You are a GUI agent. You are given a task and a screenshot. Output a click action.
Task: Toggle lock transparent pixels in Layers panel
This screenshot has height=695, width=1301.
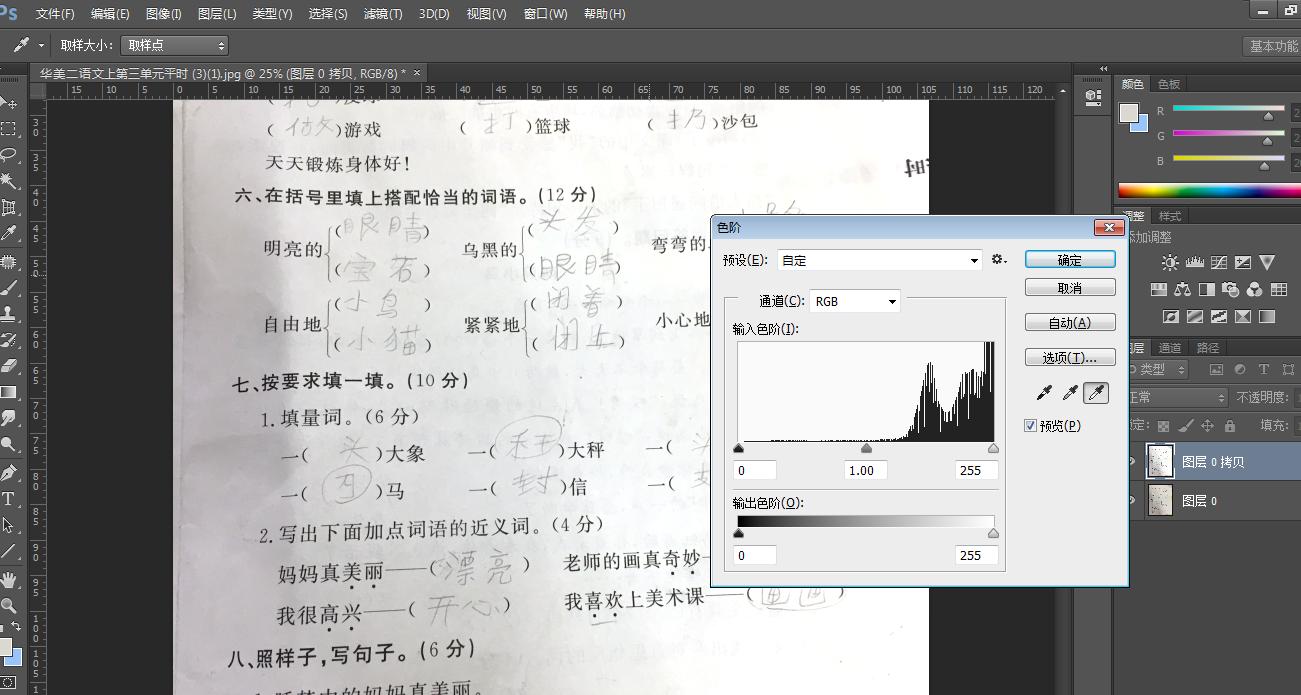(1163, 426)
